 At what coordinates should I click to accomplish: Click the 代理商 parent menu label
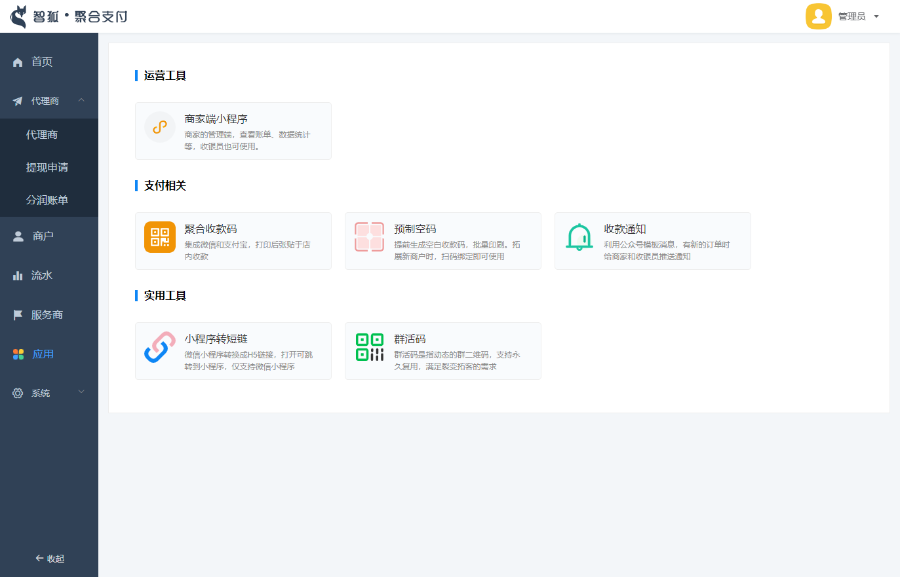click(x=45, y=101)
